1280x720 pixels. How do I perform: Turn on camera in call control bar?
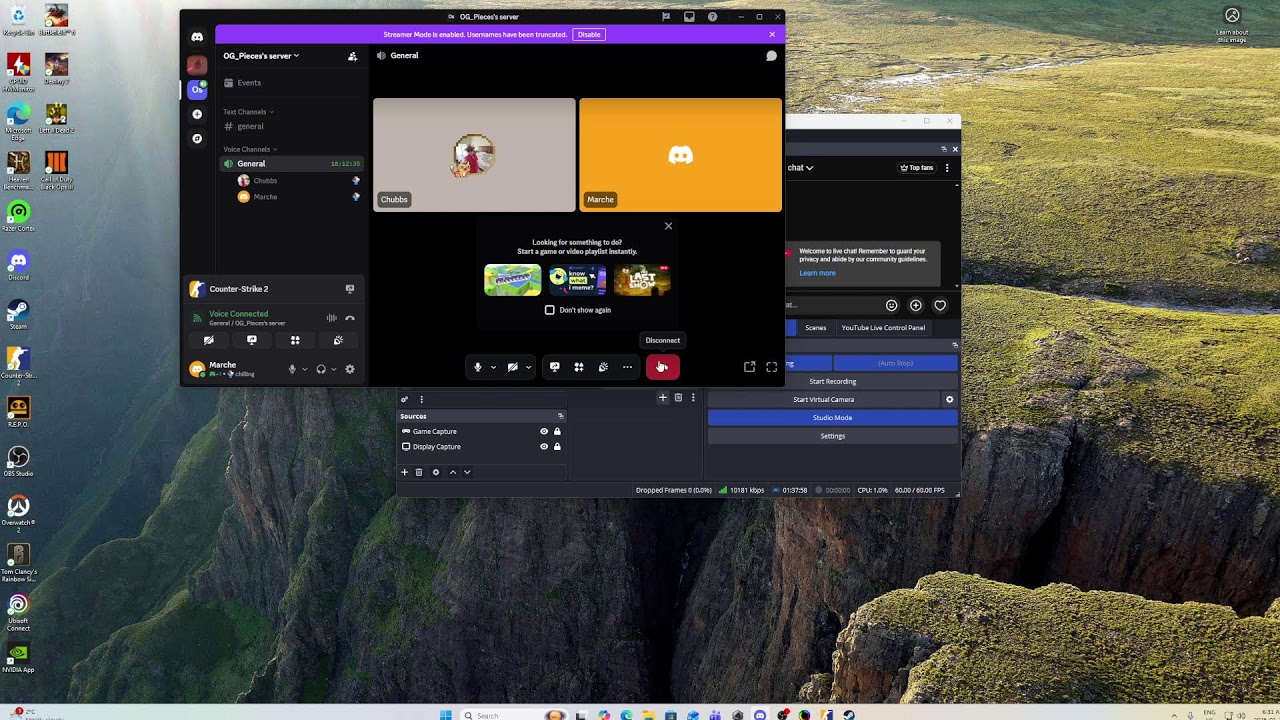click(512, 367)
